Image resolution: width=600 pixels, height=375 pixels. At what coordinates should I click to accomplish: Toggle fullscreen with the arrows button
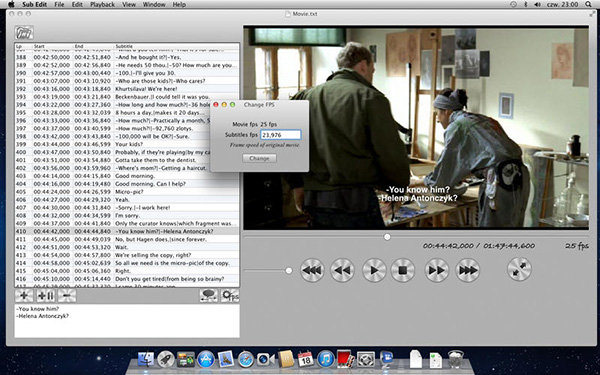pyautogui.click(x=519, y=270)
